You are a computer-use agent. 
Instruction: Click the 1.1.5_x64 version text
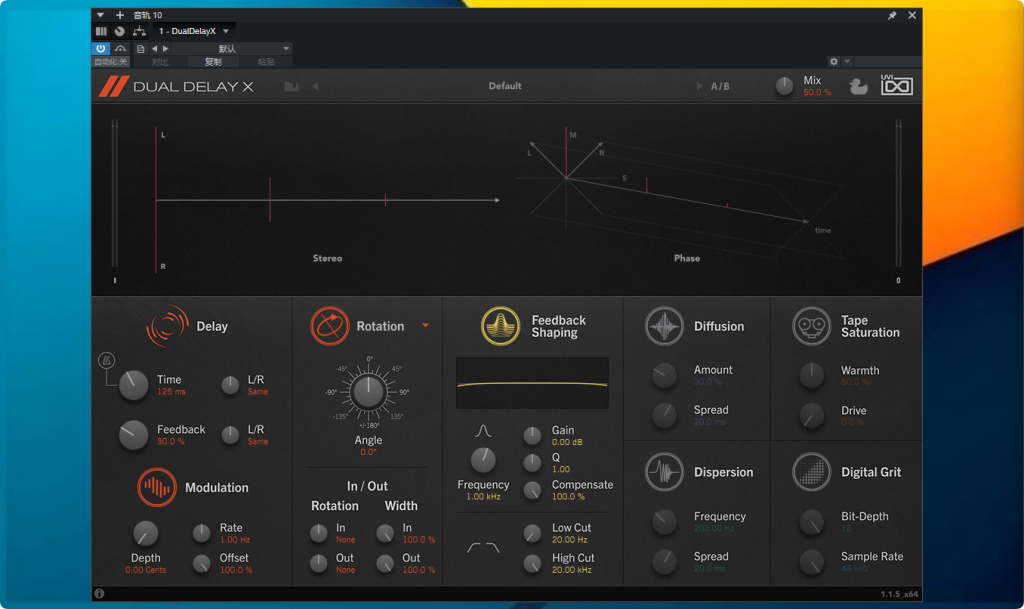899,594
